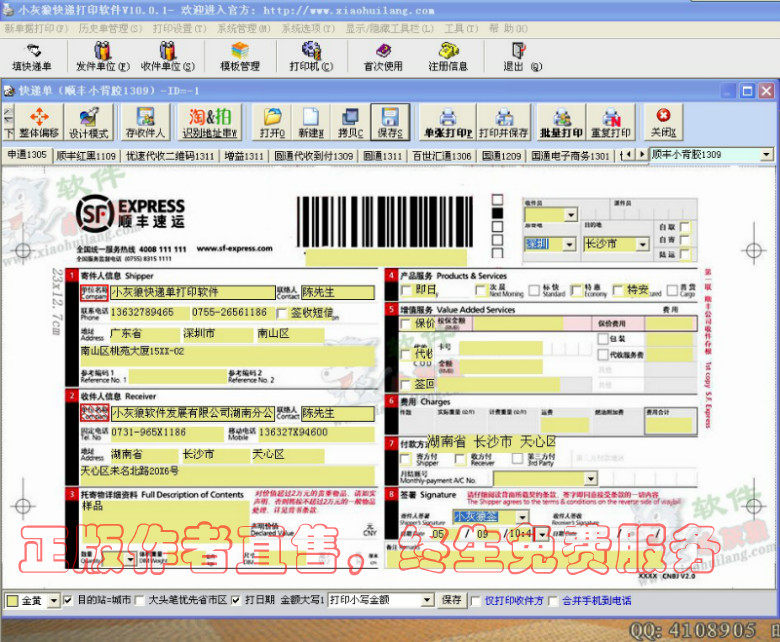Create new waybill with 新建
Viewport: 780px width, 642px height.
click(x=311, y=122)
